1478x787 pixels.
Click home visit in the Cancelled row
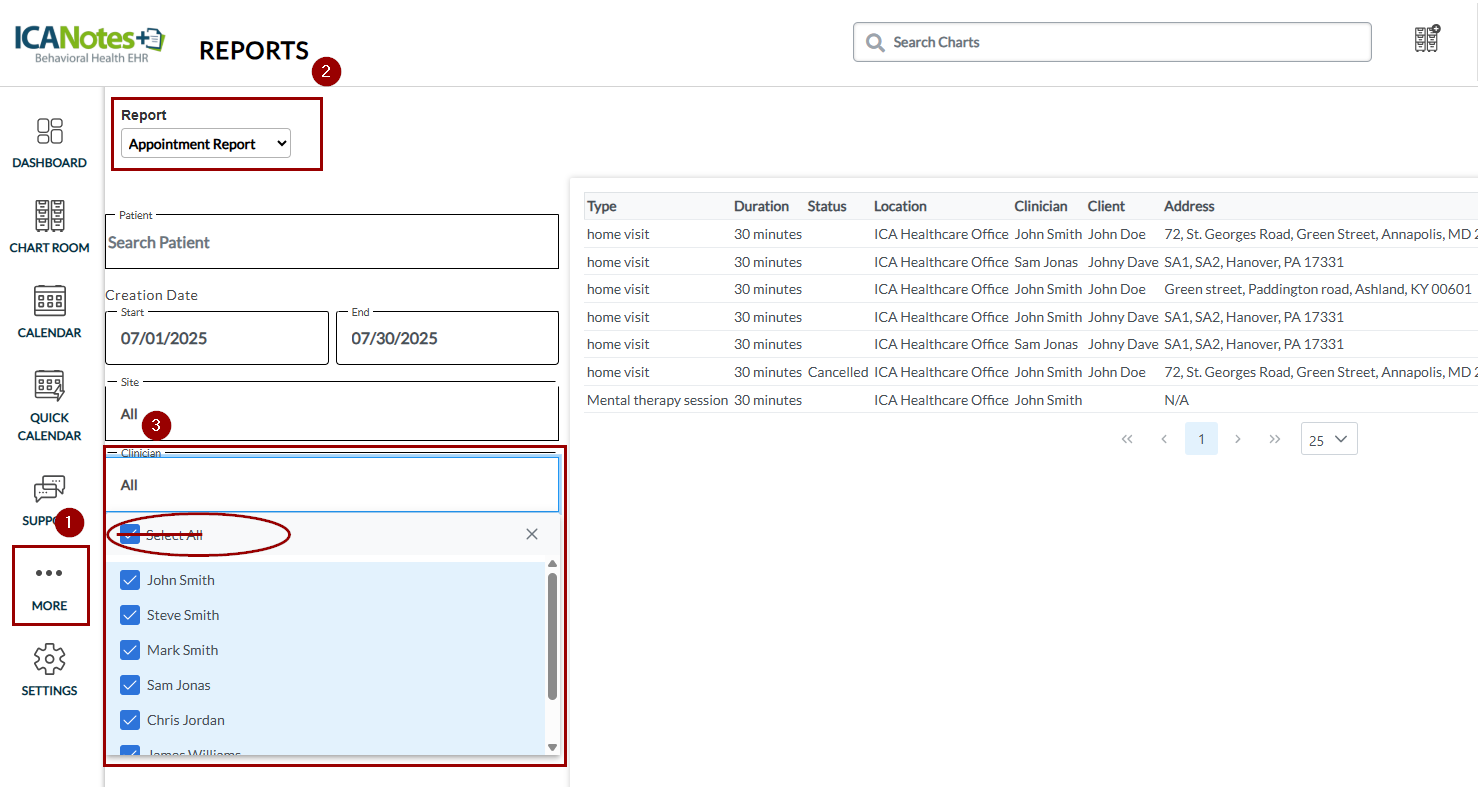point(618,372)
